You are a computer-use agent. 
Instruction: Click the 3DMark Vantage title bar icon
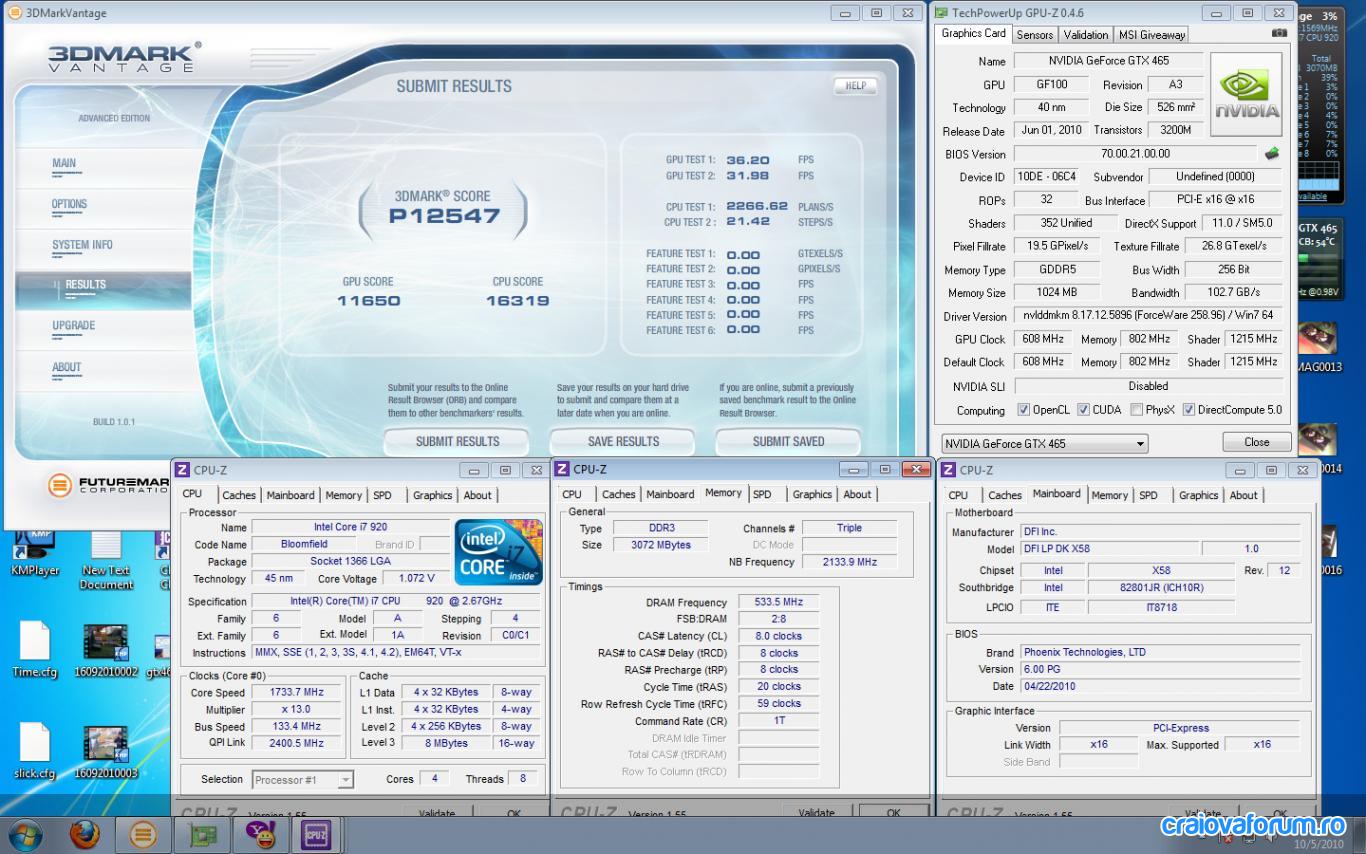pos(14,13)
